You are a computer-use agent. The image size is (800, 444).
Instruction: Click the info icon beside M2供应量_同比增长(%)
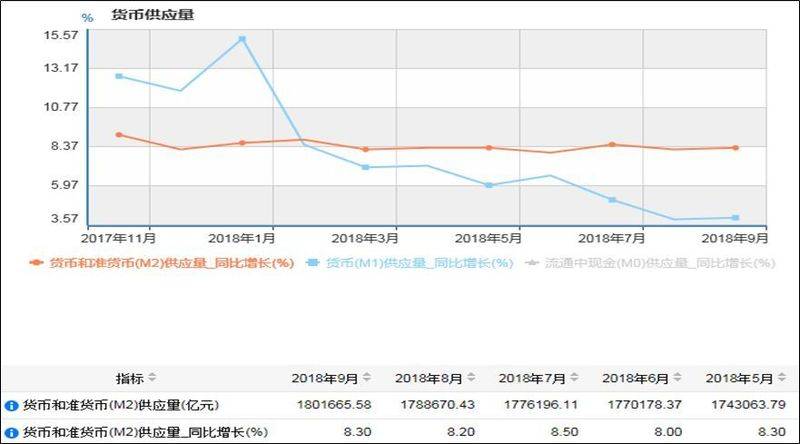tap(11, 433)
